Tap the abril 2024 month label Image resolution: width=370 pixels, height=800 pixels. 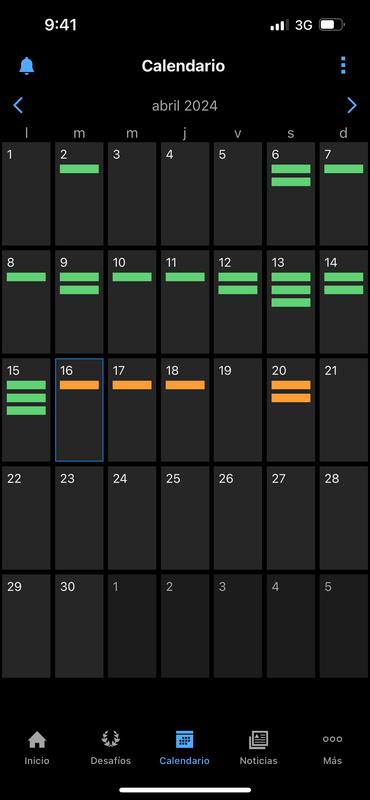(x=185, y=106)
